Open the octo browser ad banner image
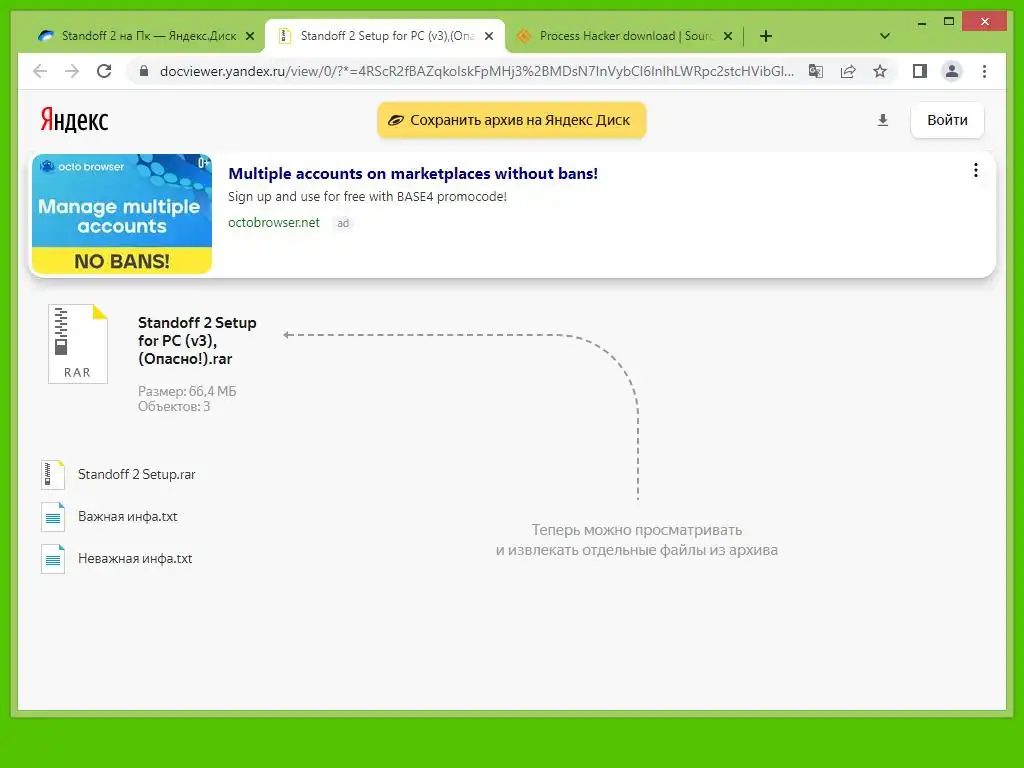This screenshot has height=768, width=1024. 122,214
